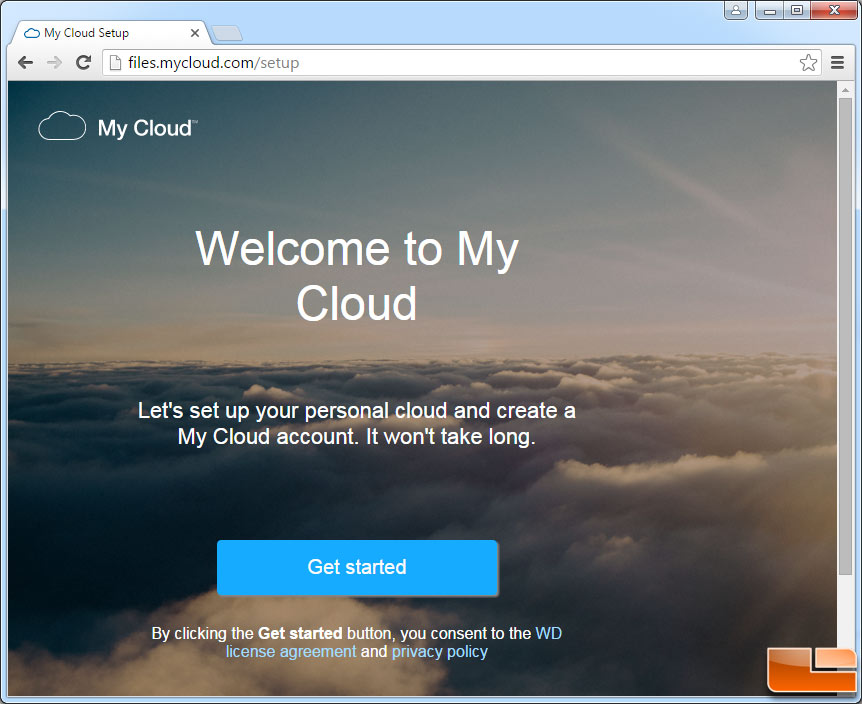The height and width of the screenshot is (704, 862).
Task: Open the privacy policy link
Action: [x=440, y=652]
